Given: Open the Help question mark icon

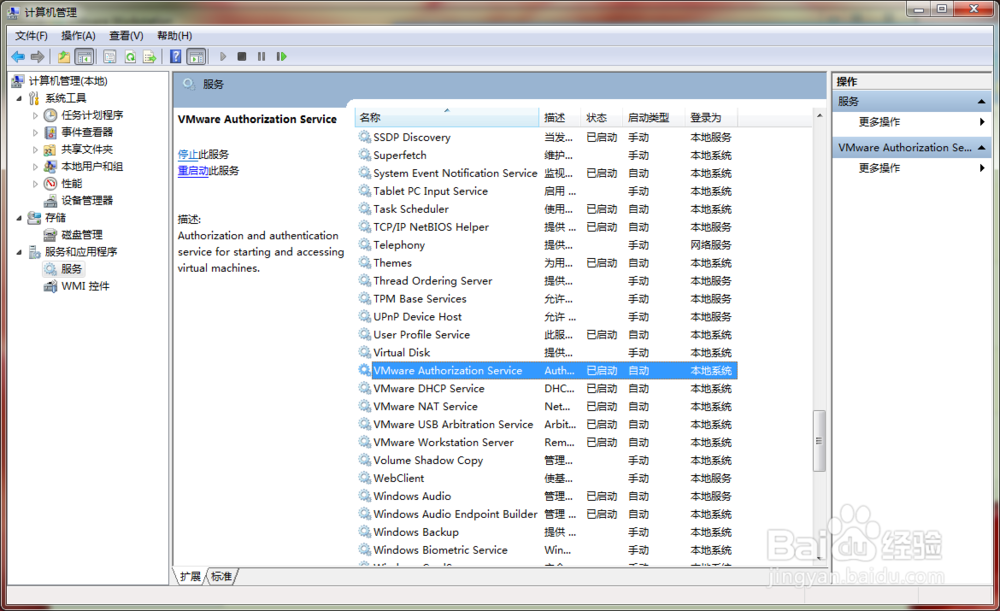Looking at the screenshot, I should (x=175, y=57).
